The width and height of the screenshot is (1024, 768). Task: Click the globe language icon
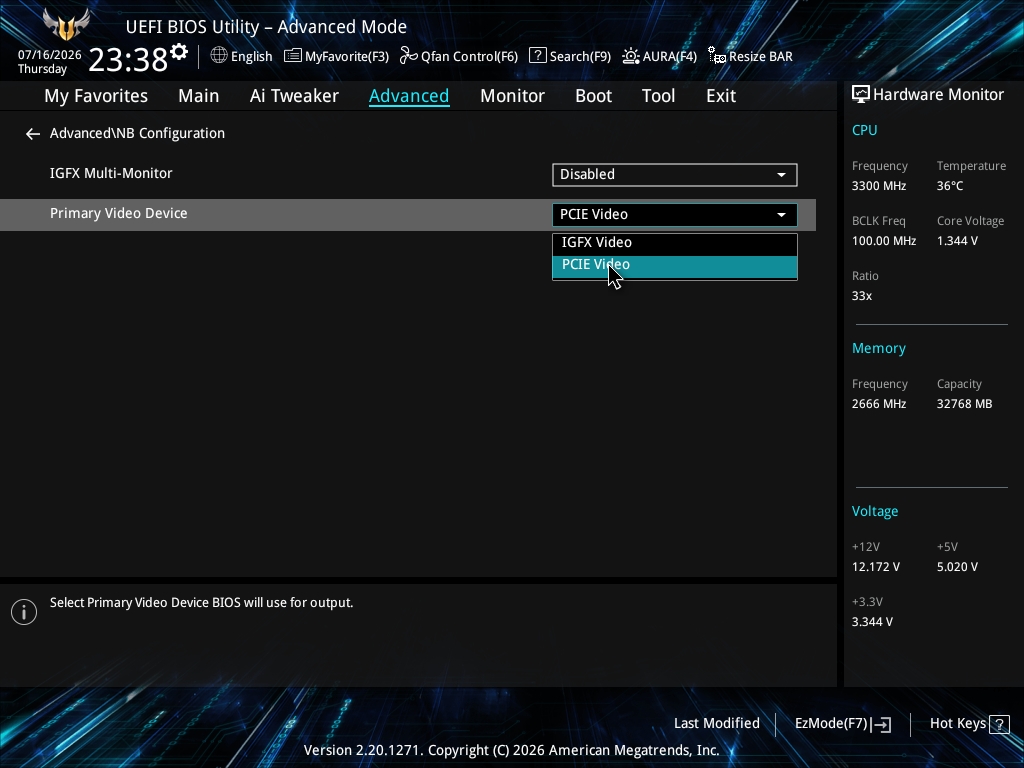coord(219,56)
